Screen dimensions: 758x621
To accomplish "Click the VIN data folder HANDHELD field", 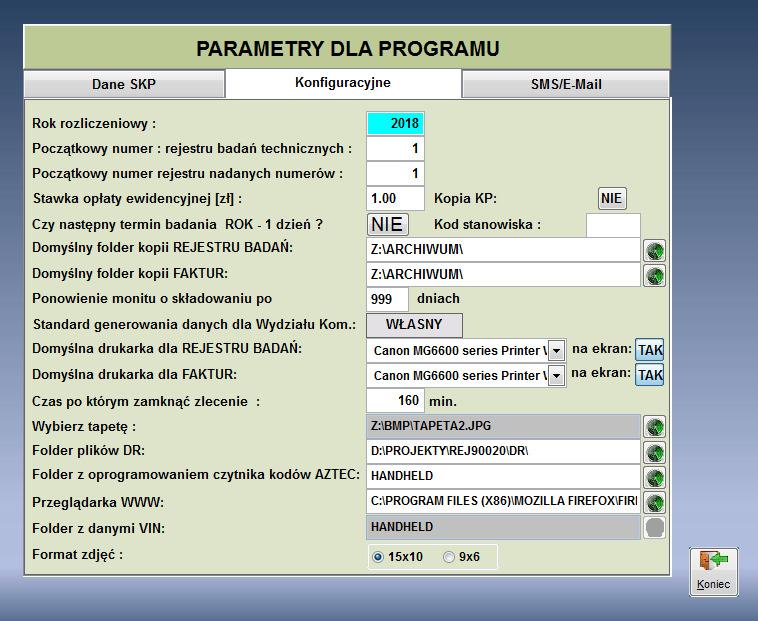I will (503, 527).
